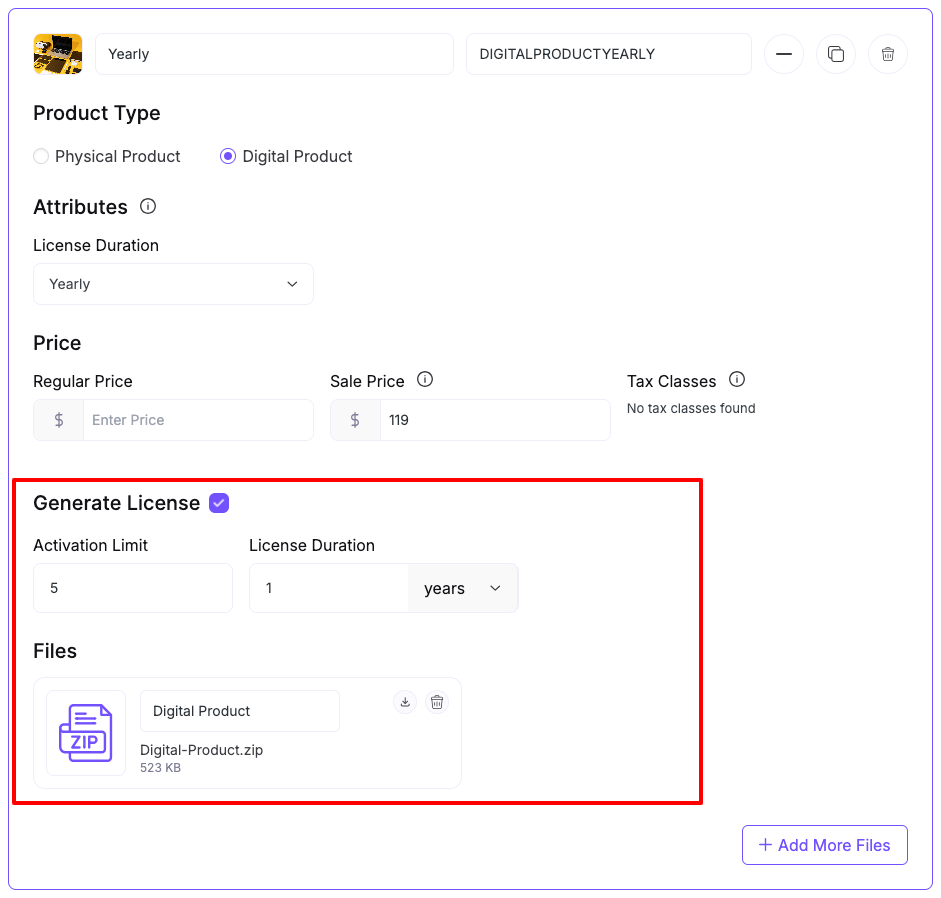941x898 pixels.
Task: Click the Regular Price input field
Action: (197, 420)
